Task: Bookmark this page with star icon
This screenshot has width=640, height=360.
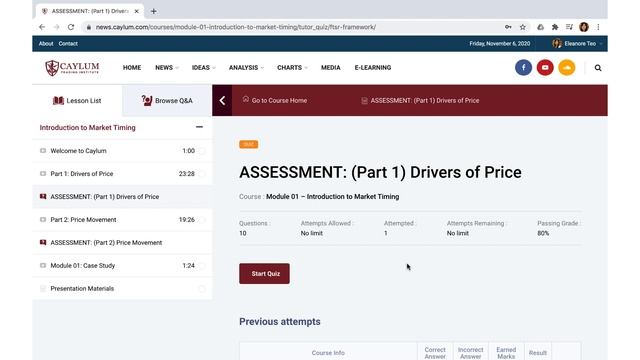Action: click(x=522, y=27)
